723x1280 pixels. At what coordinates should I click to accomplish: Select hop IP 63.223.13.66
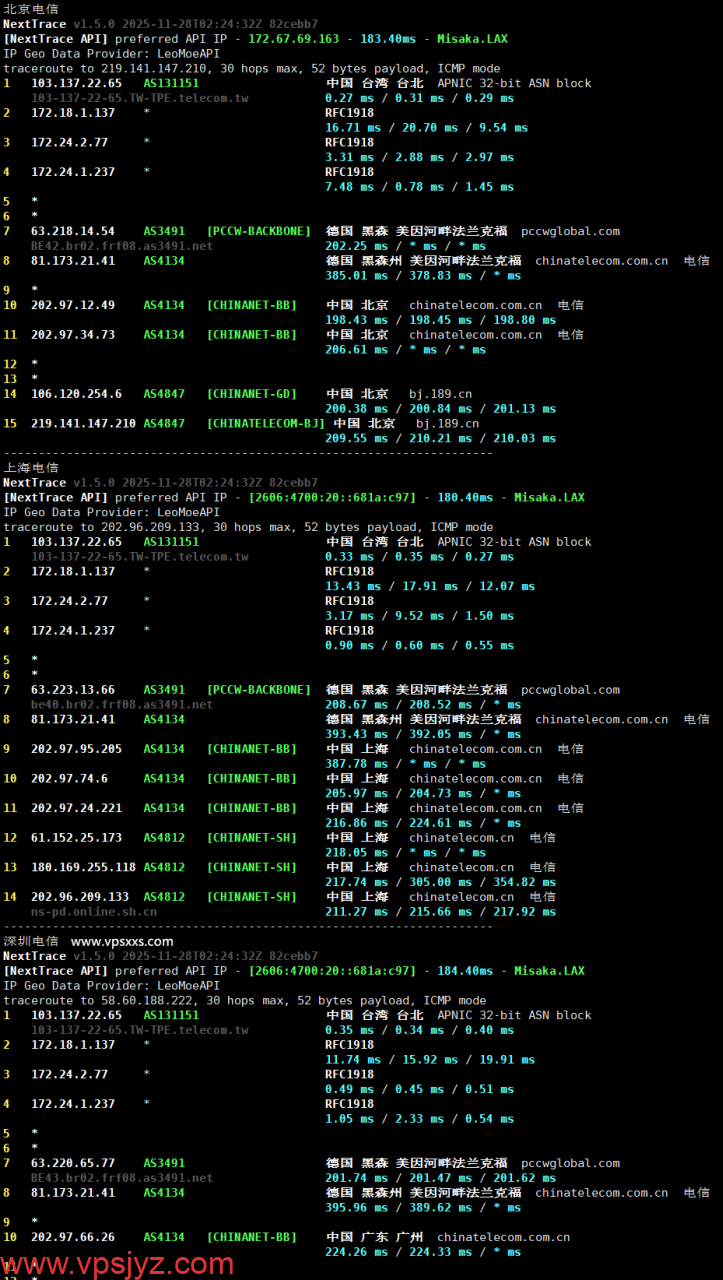tap(73, 689)
